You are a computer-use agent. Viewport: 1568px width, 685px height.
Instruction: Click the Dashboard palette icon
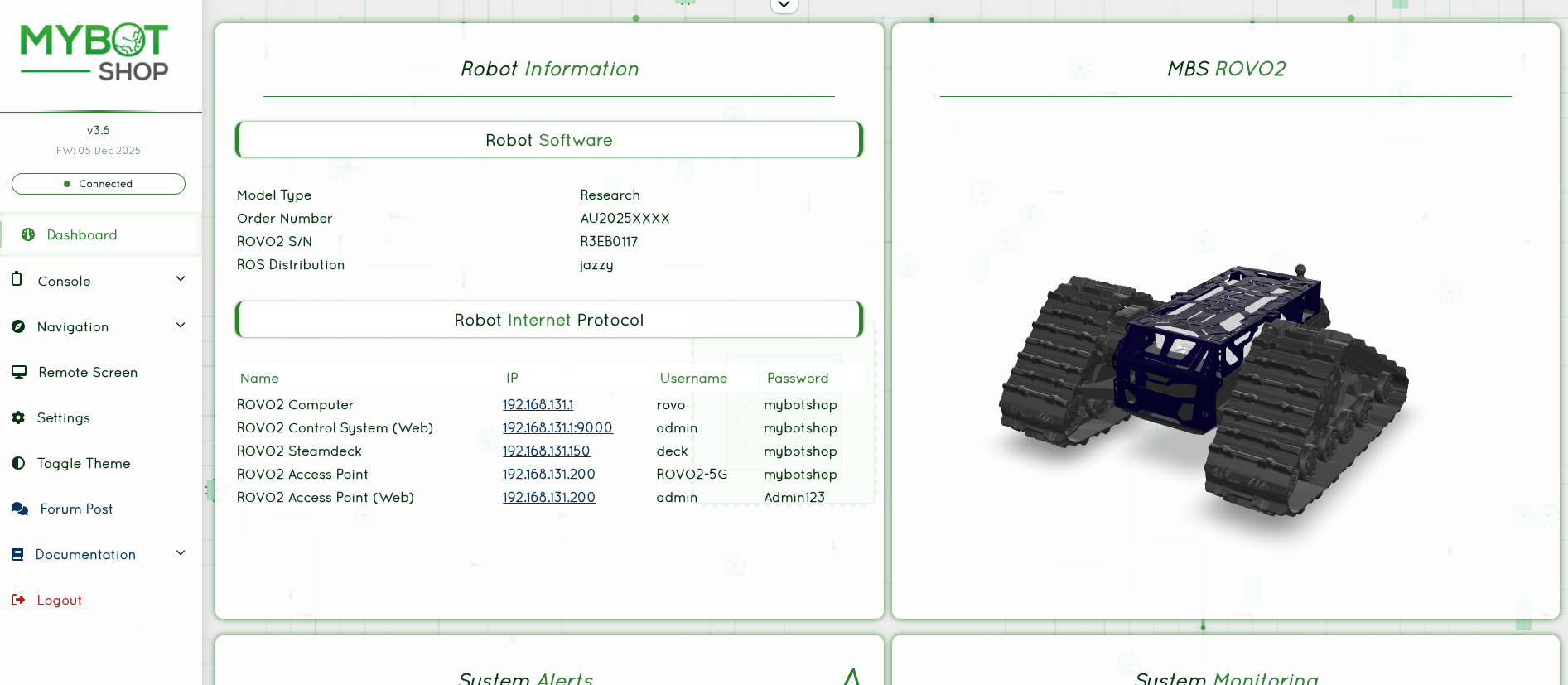[28, 234]
